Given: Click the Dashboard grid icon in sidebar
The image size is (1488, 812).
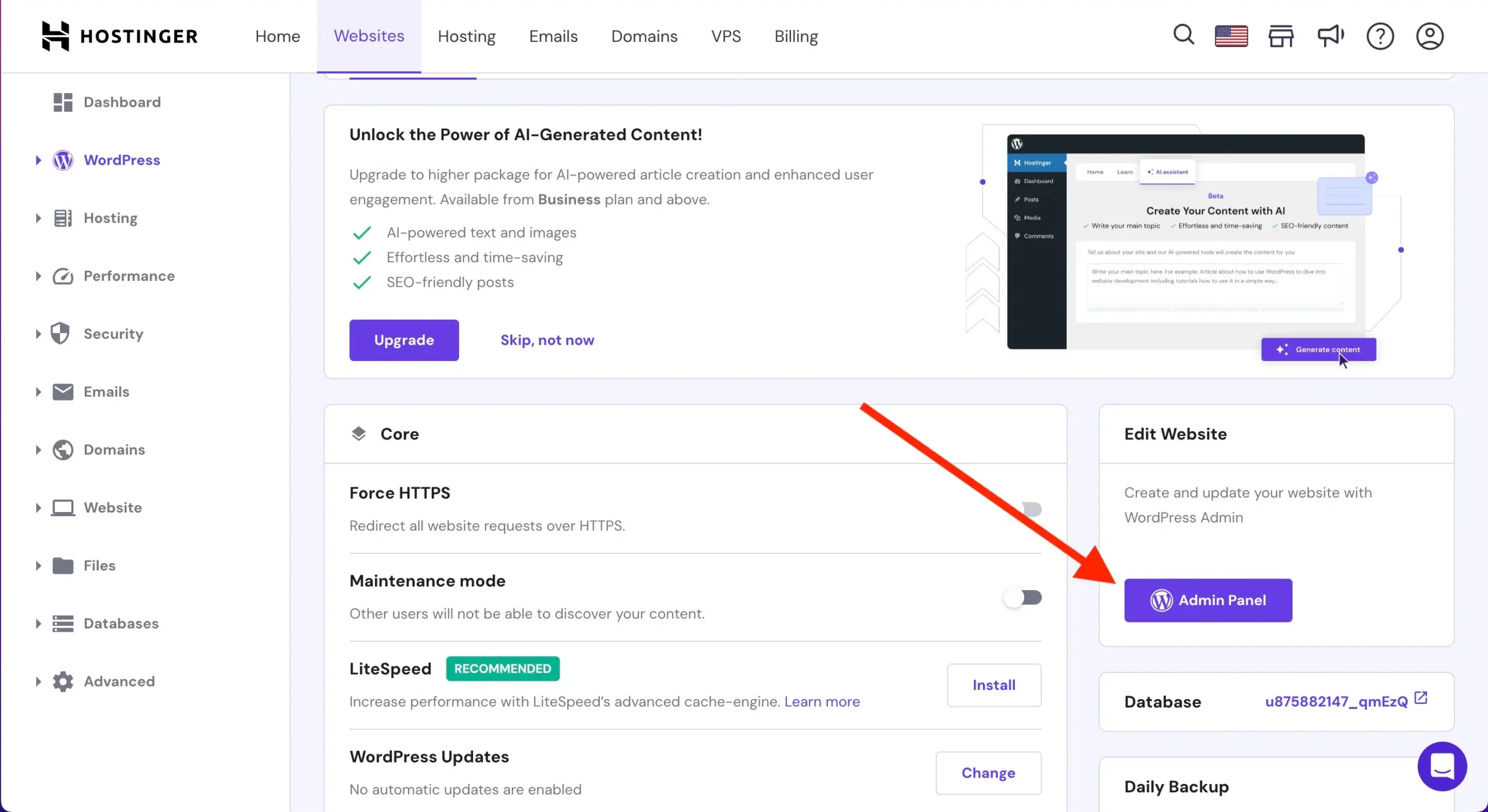Looking at the screenshot, I should (63, 102).
